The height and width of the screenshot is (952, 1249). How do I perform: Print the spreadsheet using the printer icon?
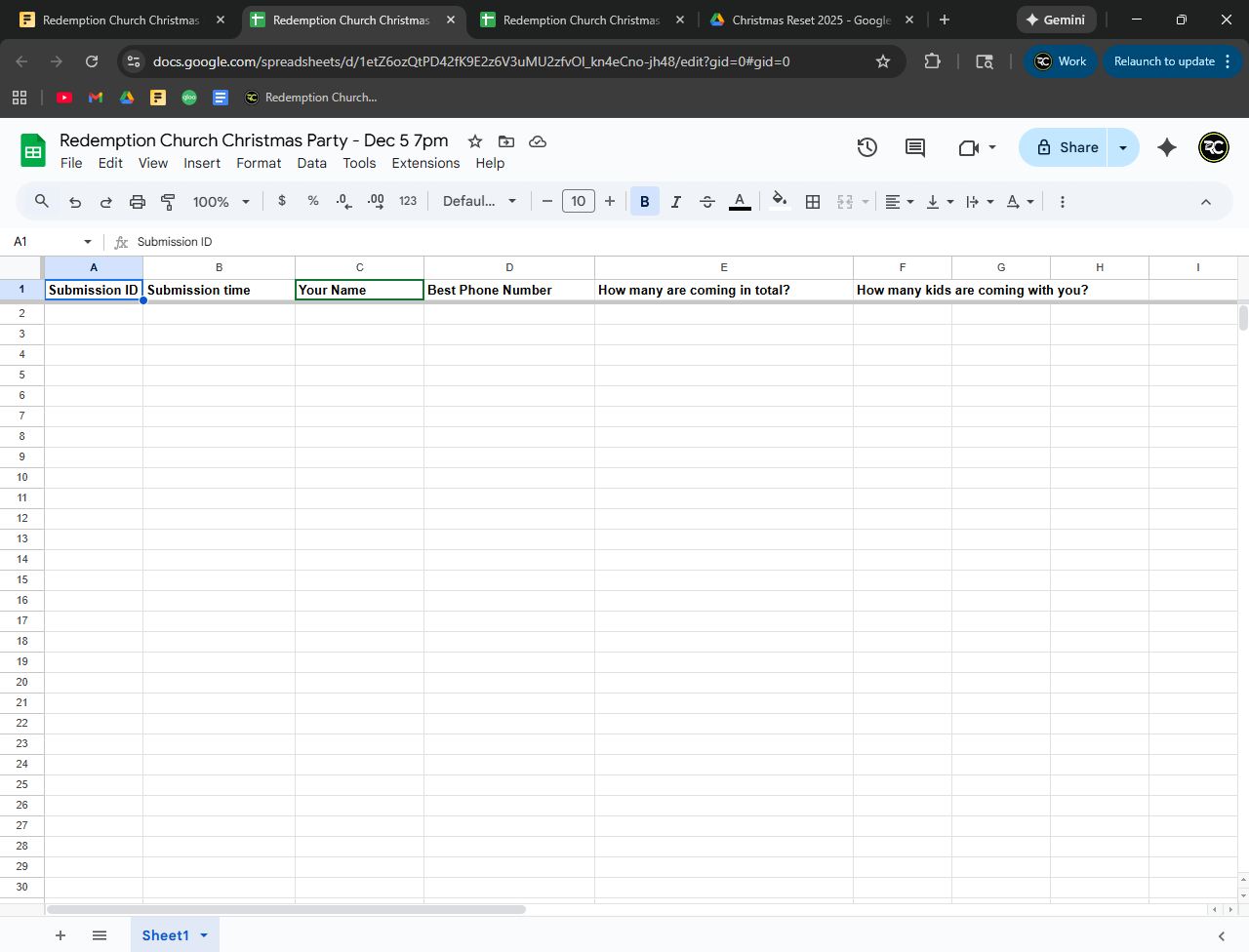click(138, 202)
